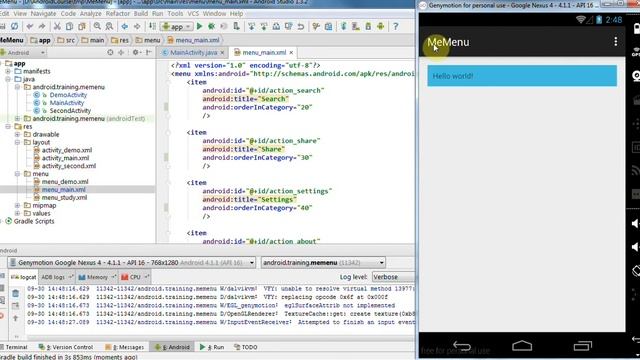Open the Log level Verbose dropdown
Screen dimensions: 640x360
[x=393, y=277]
